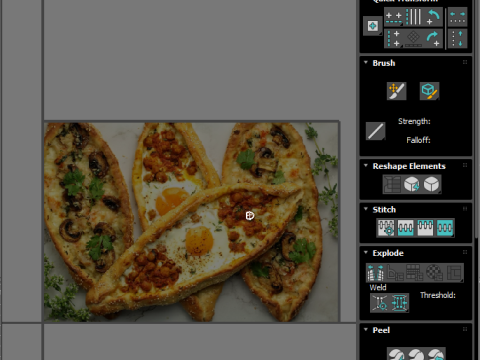Image resolution: width=480 pixels, height=360 pixels.
Task: Click the Stitch rollout grip handle
Action: pos(465,209)
